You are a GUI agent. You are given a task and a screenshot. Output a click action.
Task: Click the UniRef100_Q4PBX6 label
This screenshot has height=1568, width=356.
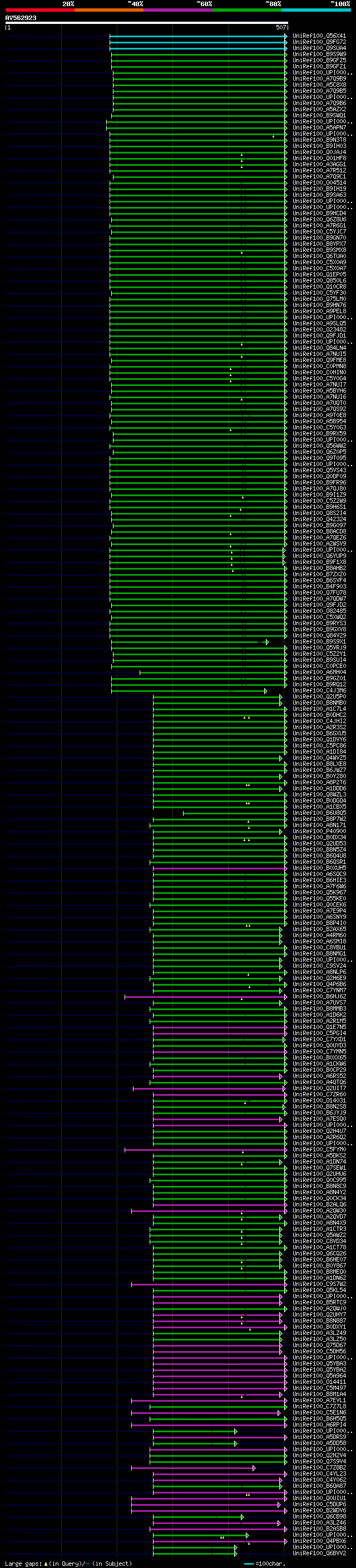click(x=319, y=1541)
